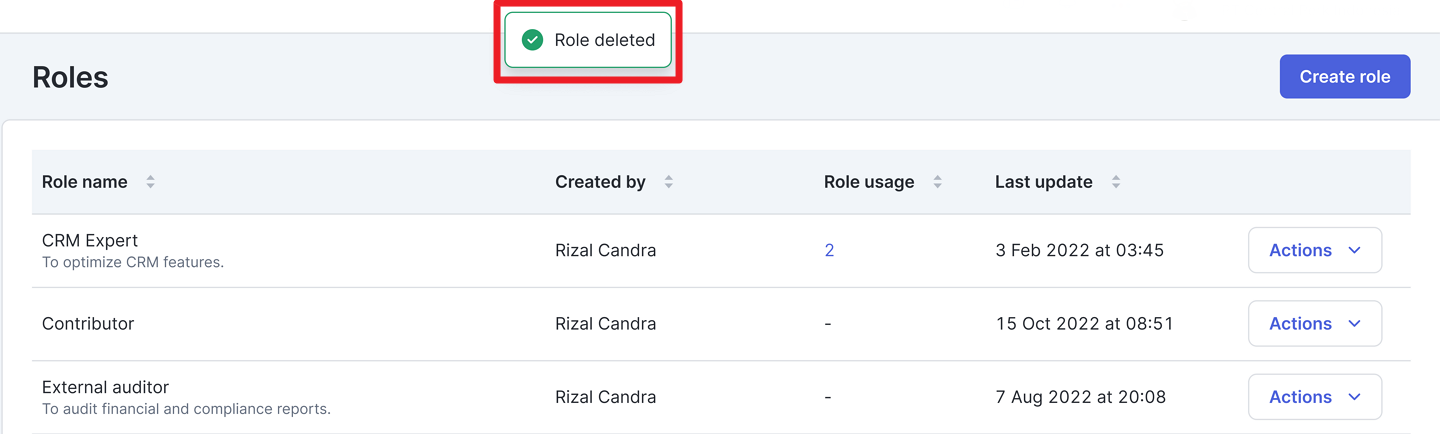Viewport: 1440px width, 434px height.
Task: Select the CRM Expert role name
Action: (90, 241)
